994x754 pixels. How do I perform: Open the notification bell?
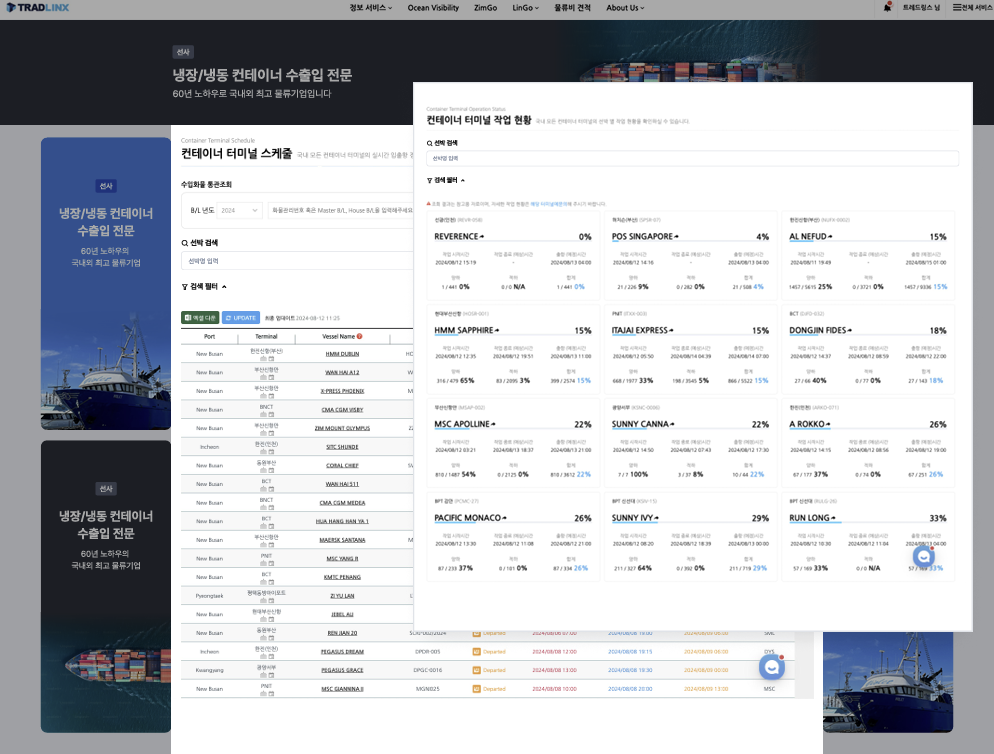(x=888, y=8)
